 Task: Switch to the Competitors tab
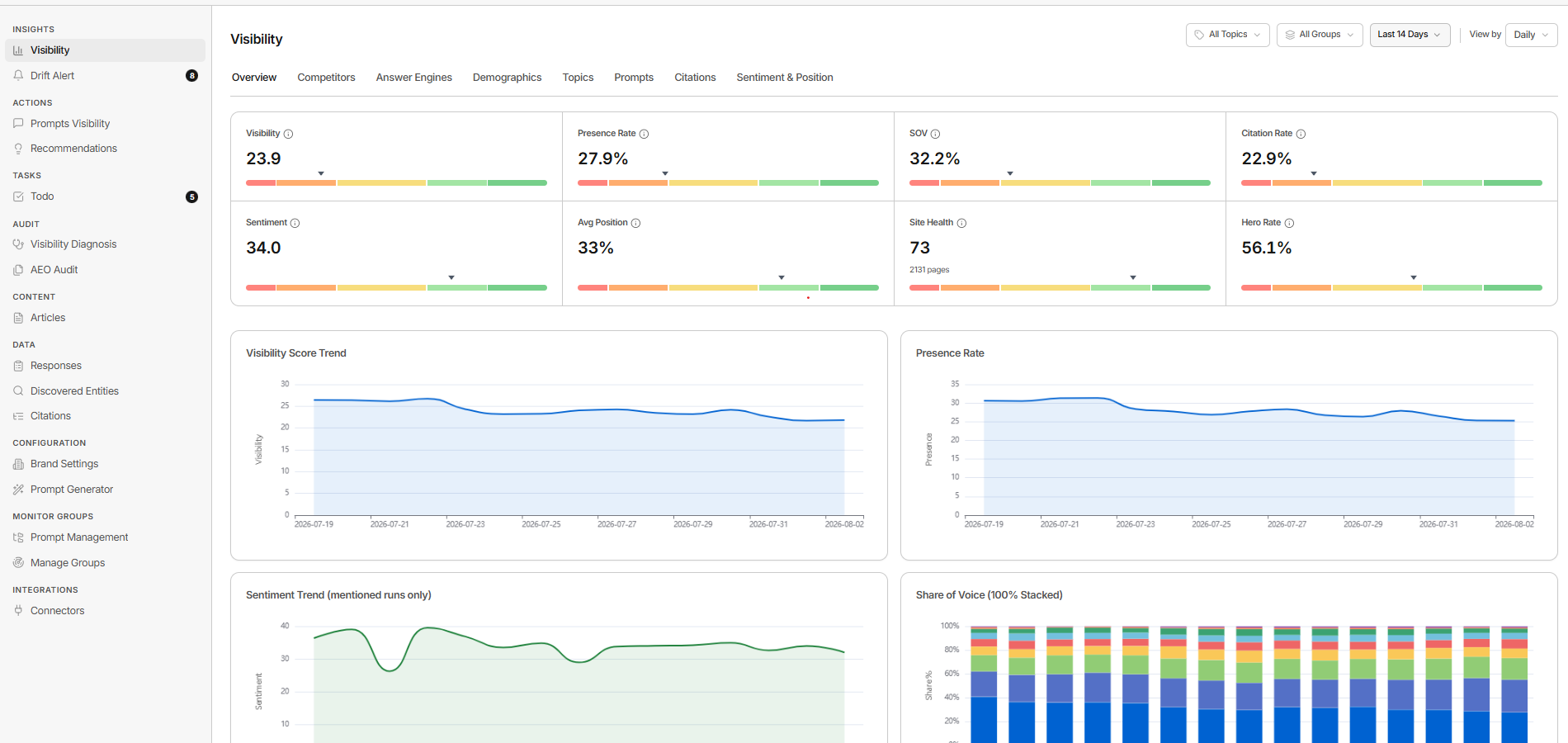[326, 78]
